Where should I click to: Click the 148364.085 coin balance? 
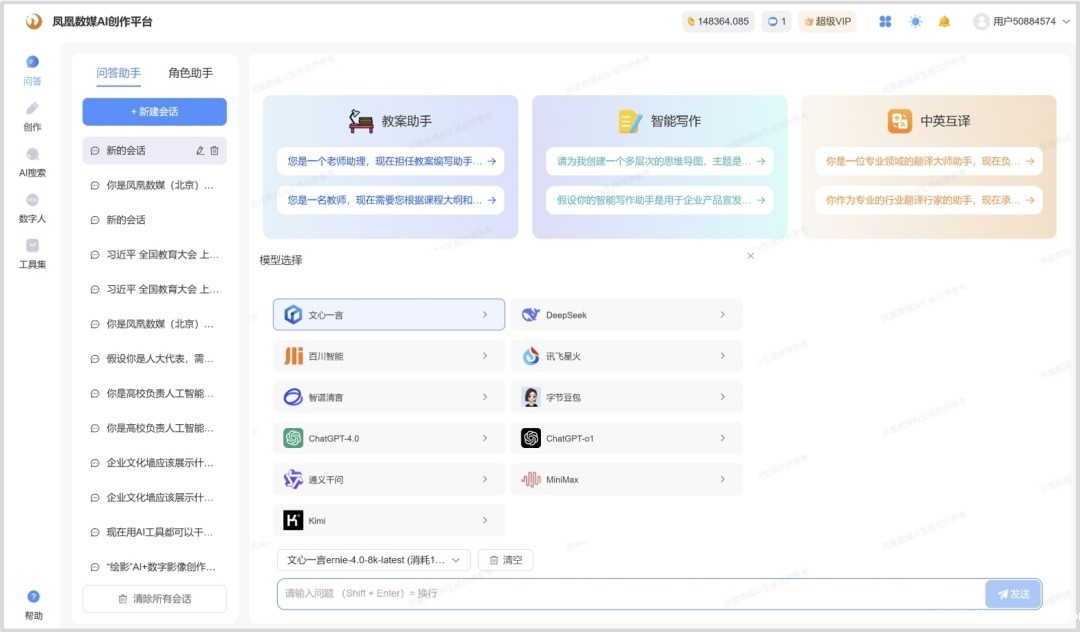[x=718, y=21]
